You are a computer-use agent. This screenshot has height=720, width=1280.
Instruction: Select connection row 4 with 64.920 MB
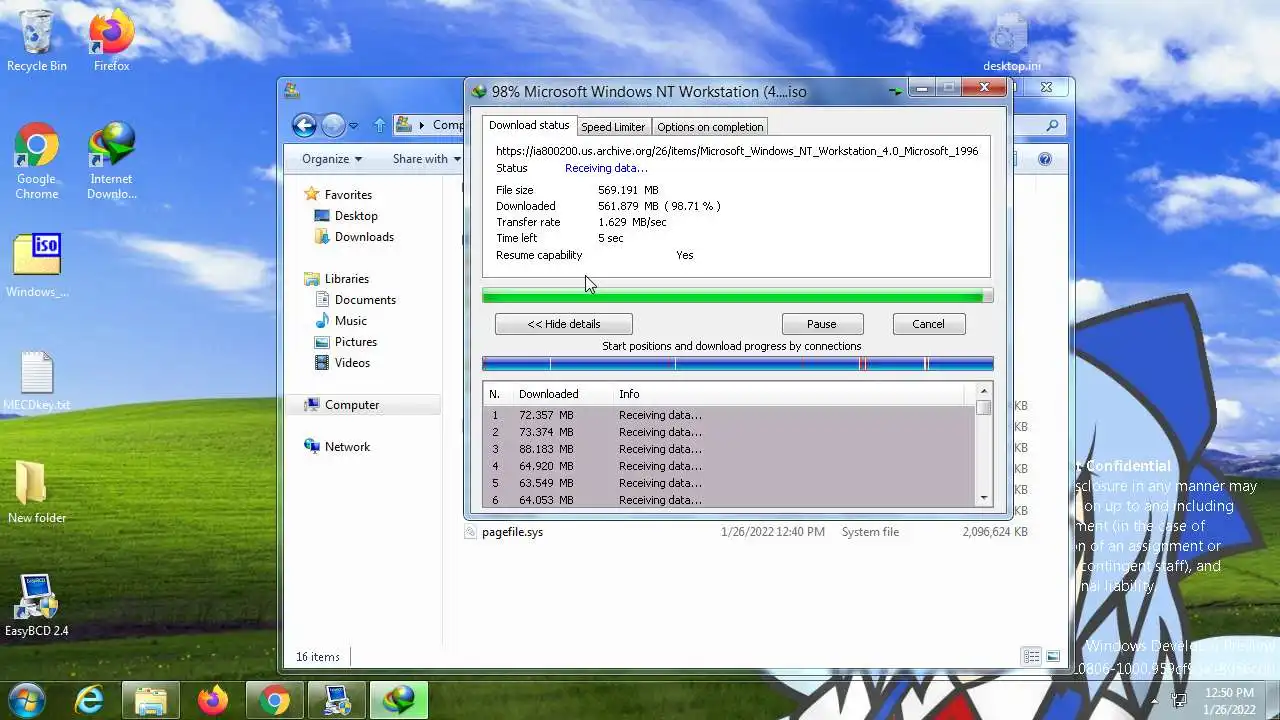tap(730, 466)
